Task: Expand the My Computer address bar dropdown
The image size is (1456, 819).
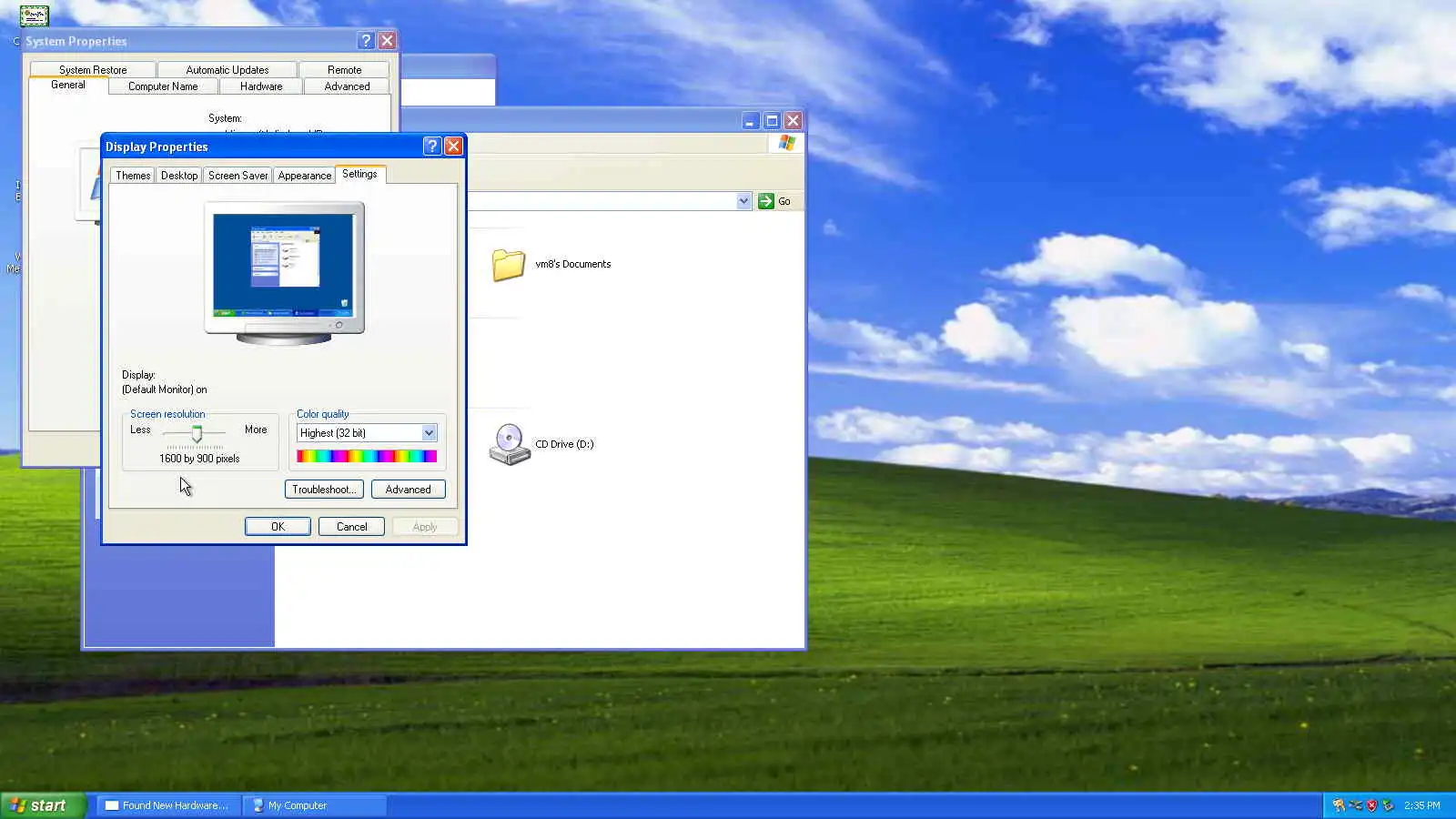Action: [743, 201]
